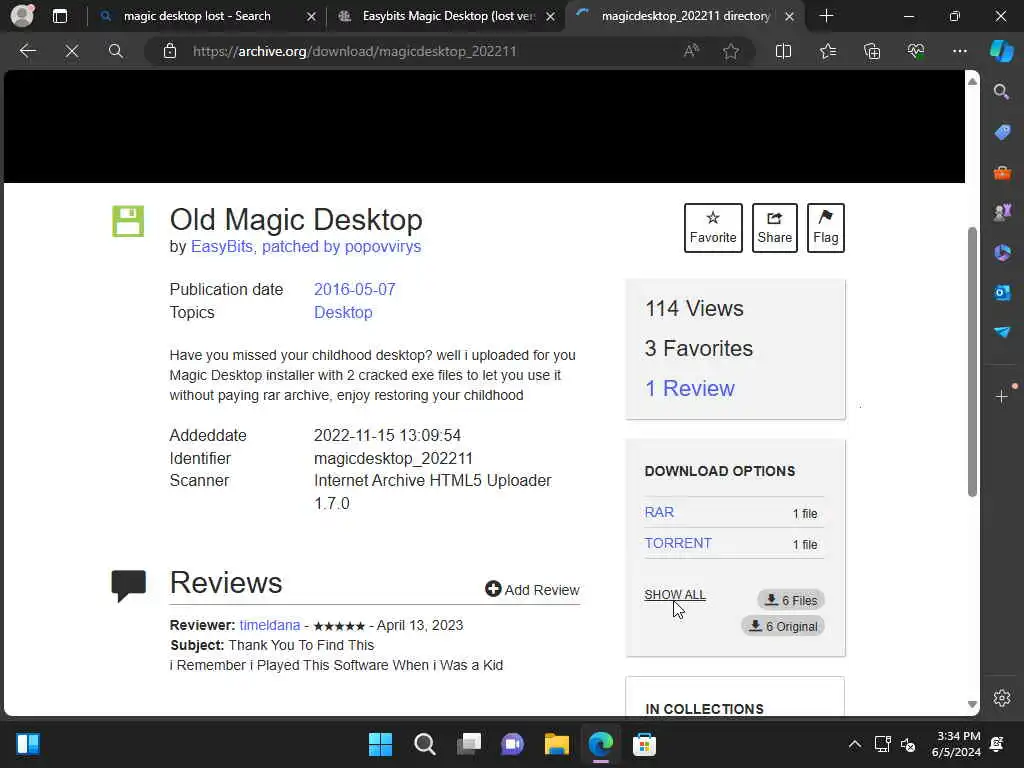Close the Easybits Magic Desktop tab
This screenshot has width=1024, height=768.
coord(551,16)
